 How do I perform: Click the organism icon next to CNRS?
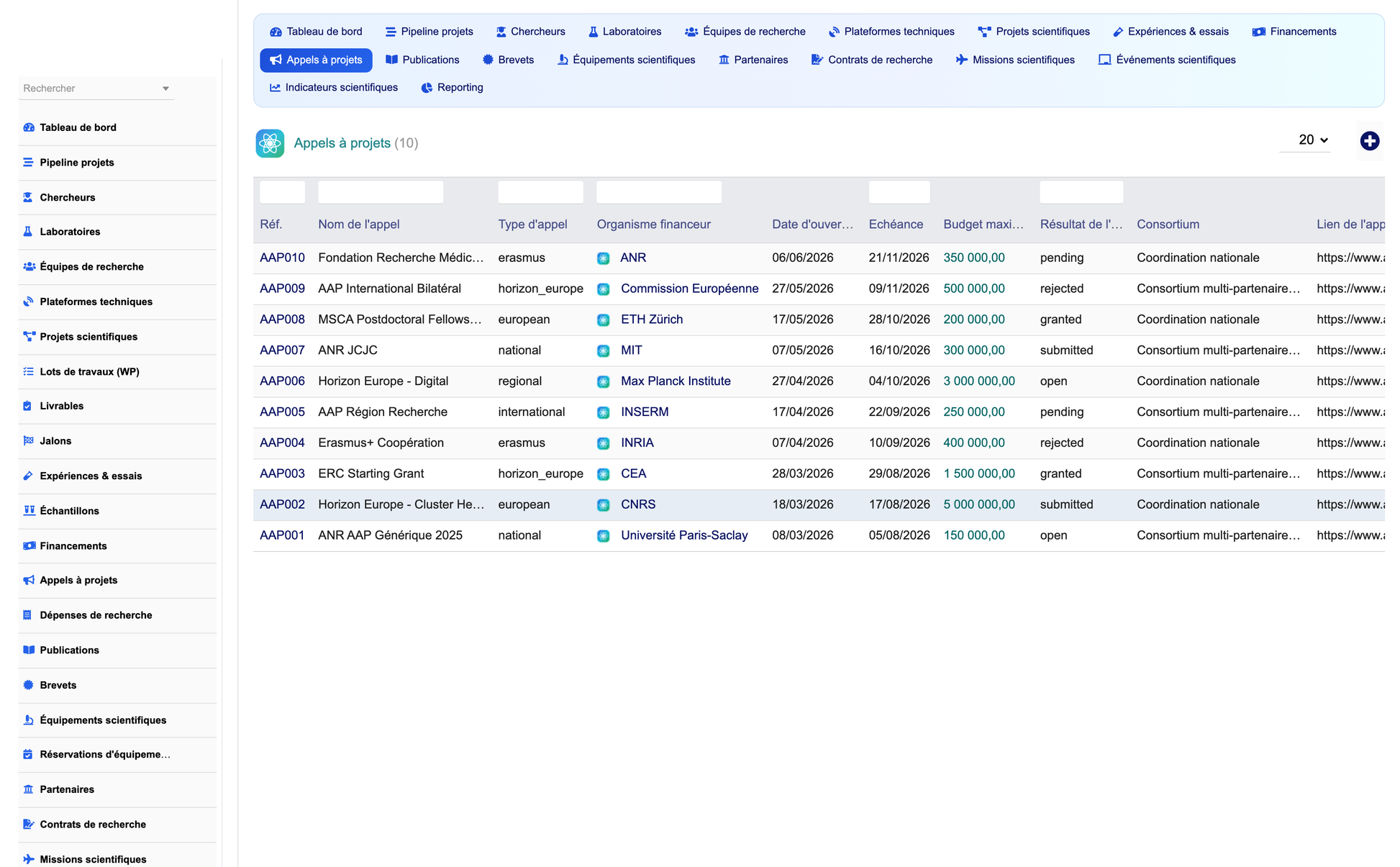pyautogui.click(x=604, y=505)
